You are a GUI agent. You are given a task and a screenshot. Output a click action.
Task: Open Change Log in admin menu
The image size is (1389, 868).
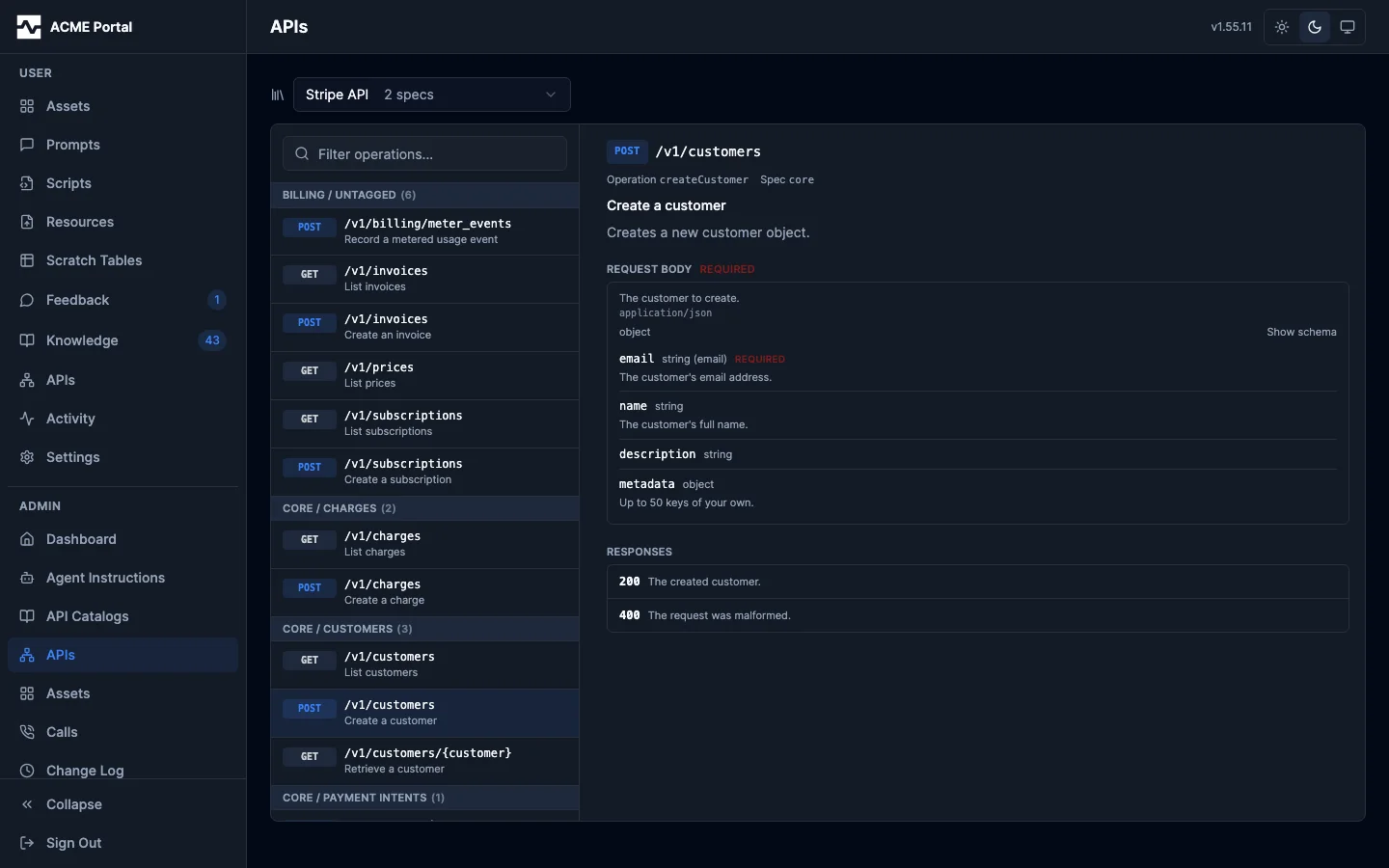[123, 771]
